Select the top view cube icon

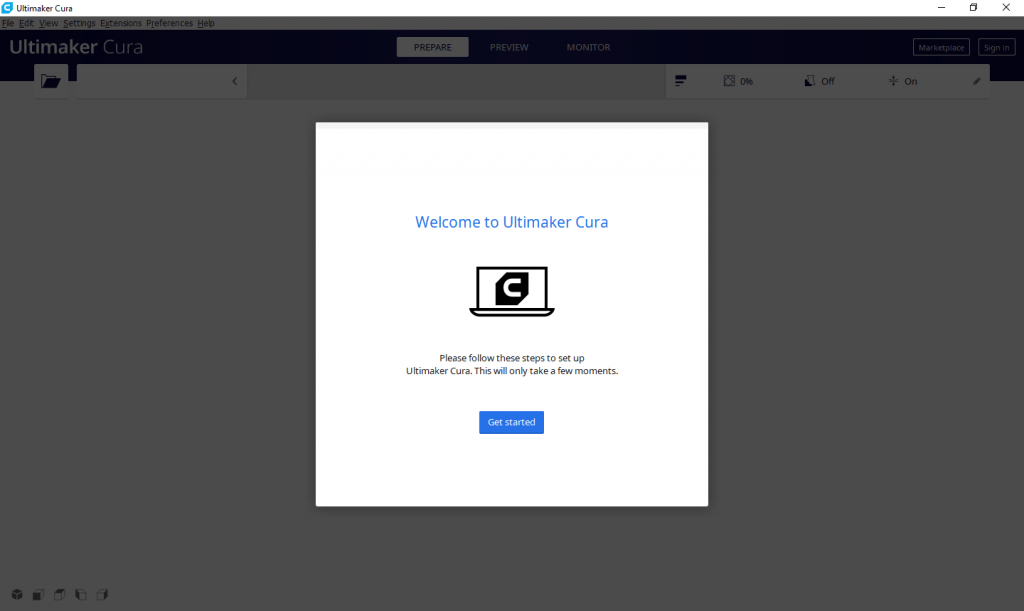tap(59, 595)
